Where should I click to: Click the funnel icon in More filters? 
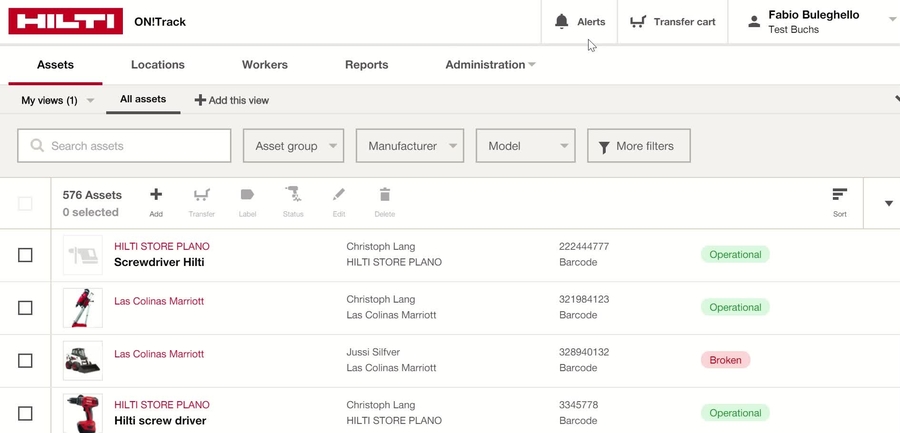604,147
